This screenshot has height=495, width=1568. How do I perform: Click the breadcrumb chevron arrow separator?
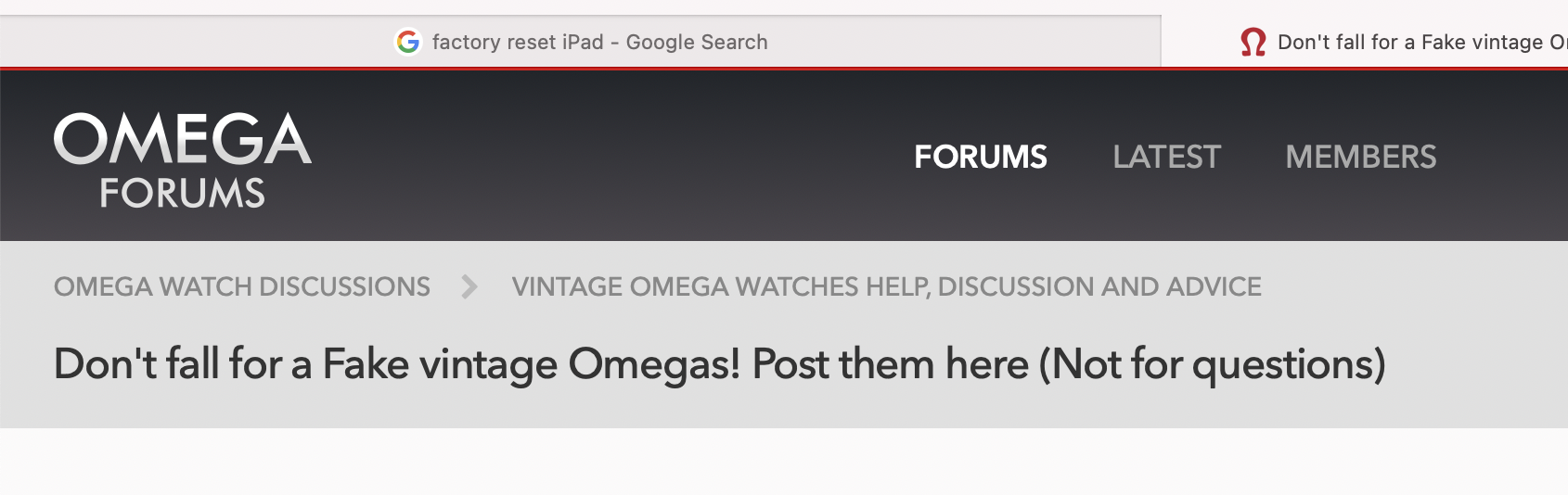470,286
